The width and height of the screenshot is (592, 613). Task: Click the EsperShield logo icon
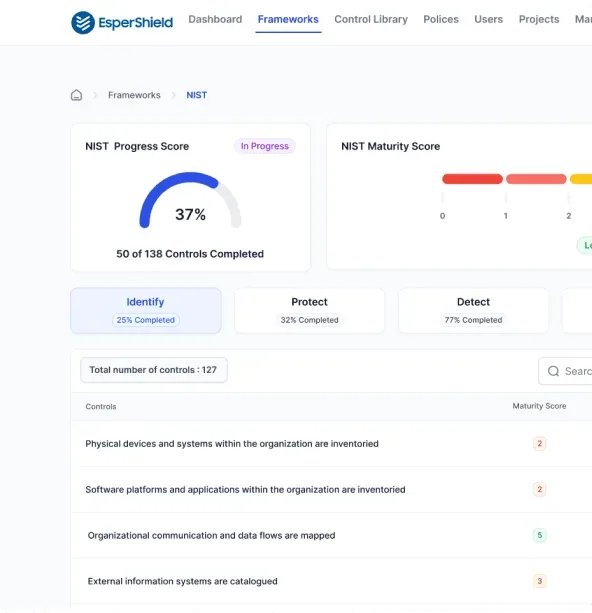tap(83, 23)
